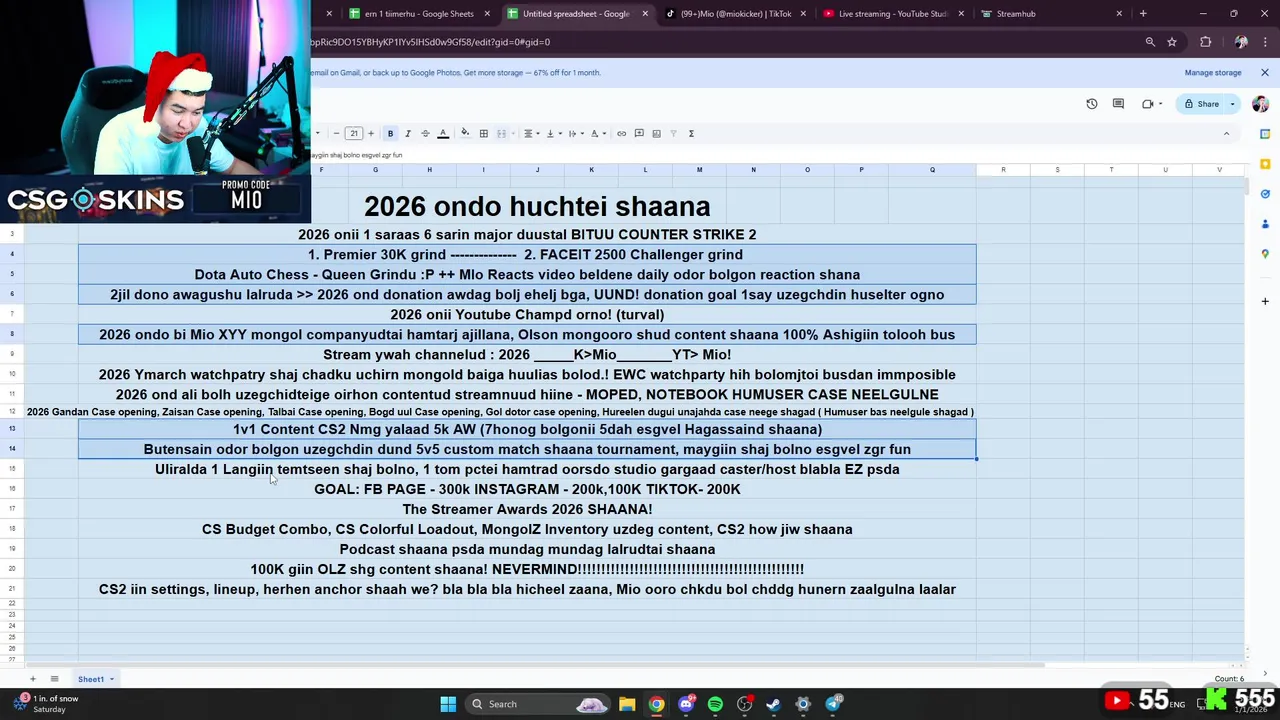Click the Share button

coord(1202,104)
